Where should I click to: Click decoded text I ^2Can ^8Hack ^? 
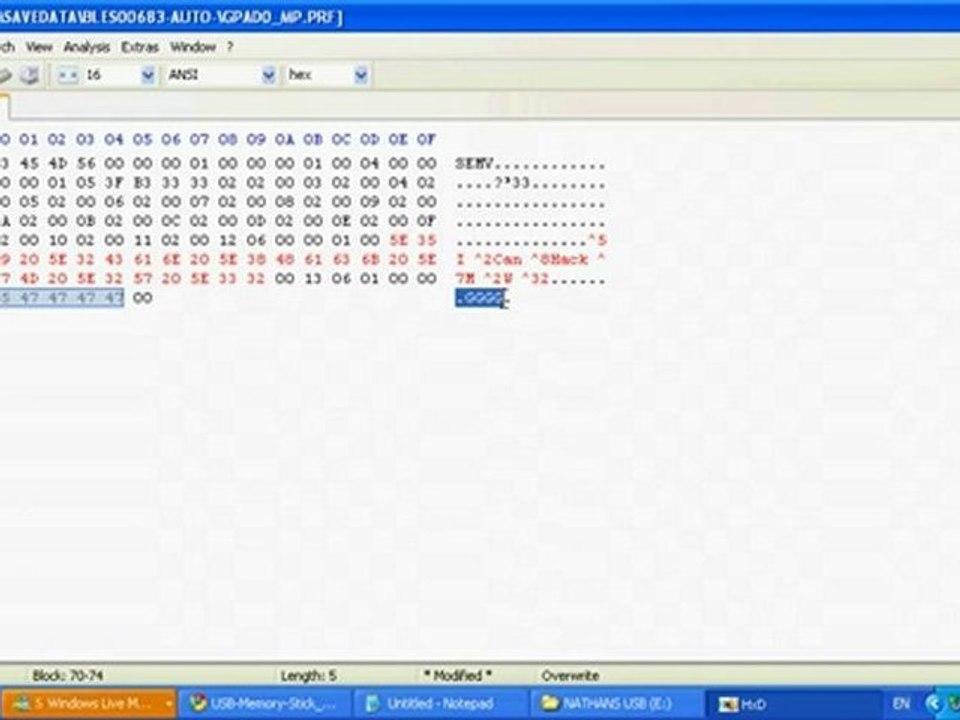(x=530, y=260)
